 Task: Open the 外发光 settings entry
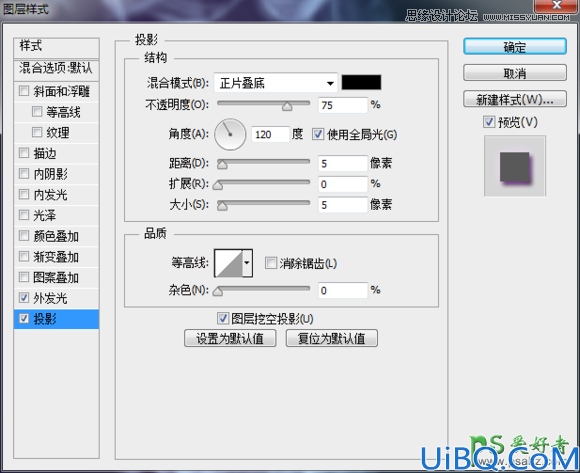51,298
